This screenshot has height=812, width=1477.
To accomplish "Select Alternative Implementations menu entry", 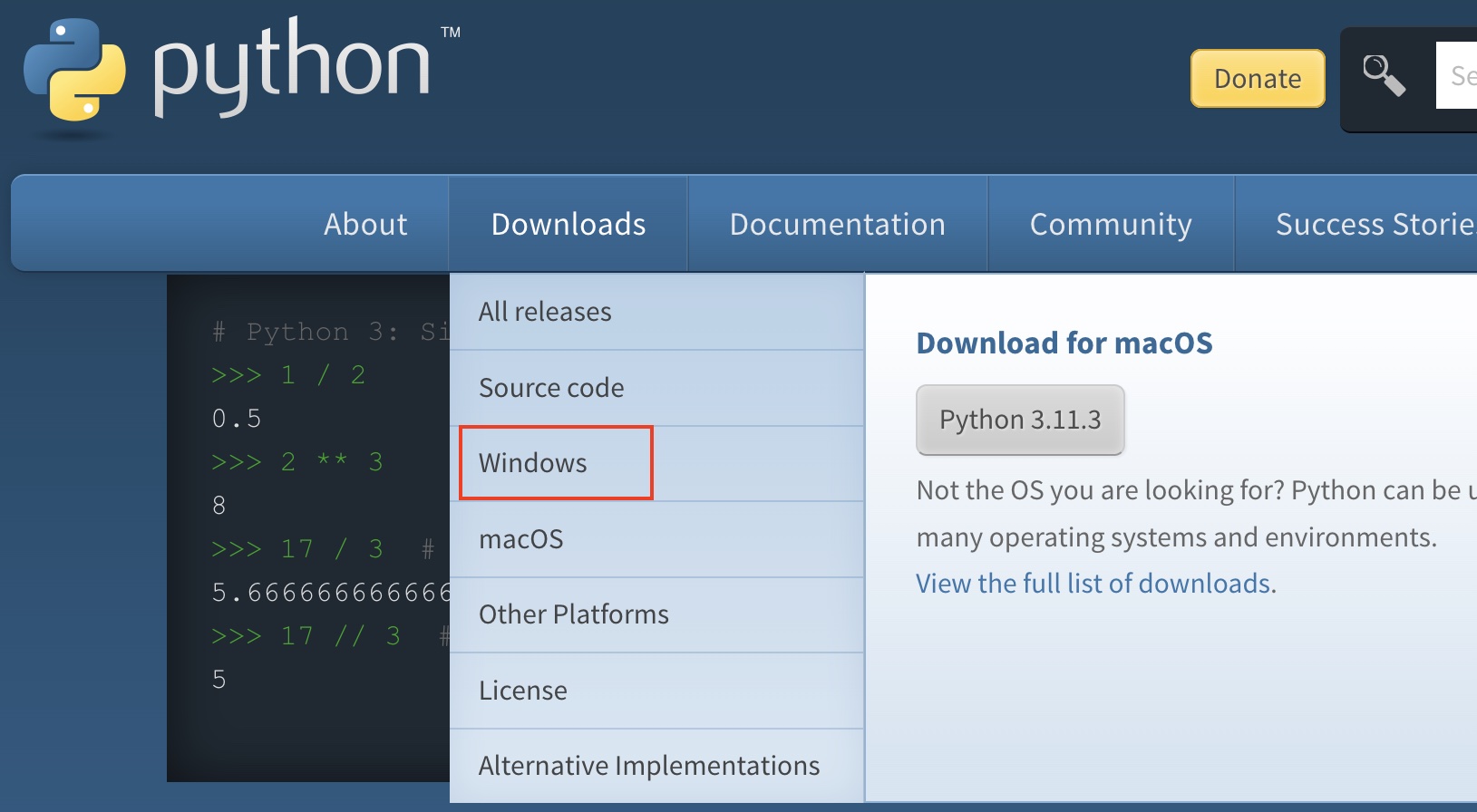I will [656, 766].
